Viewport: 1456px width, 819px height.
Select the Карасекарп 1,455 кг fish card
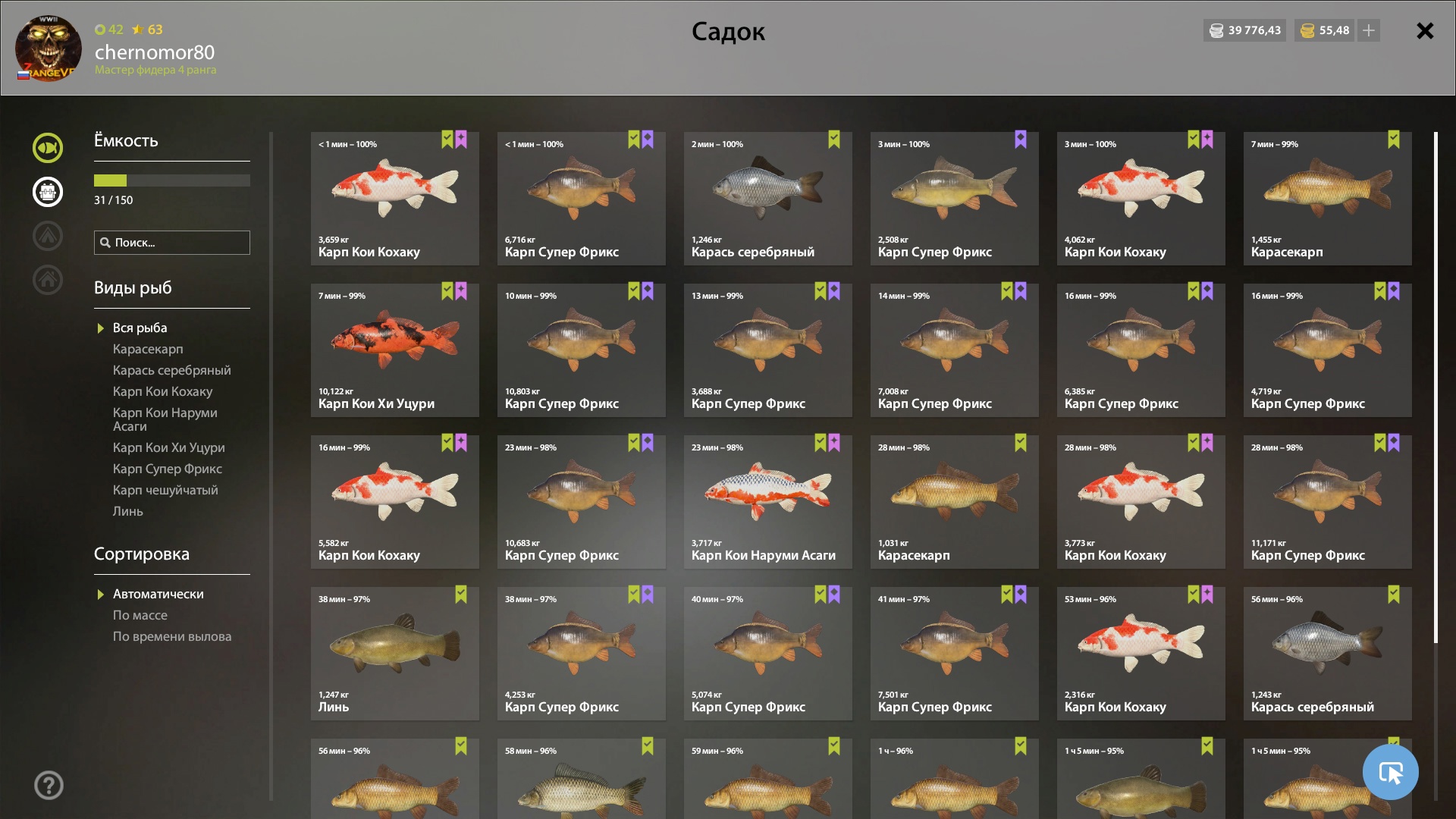click(x=1328, y=199)
